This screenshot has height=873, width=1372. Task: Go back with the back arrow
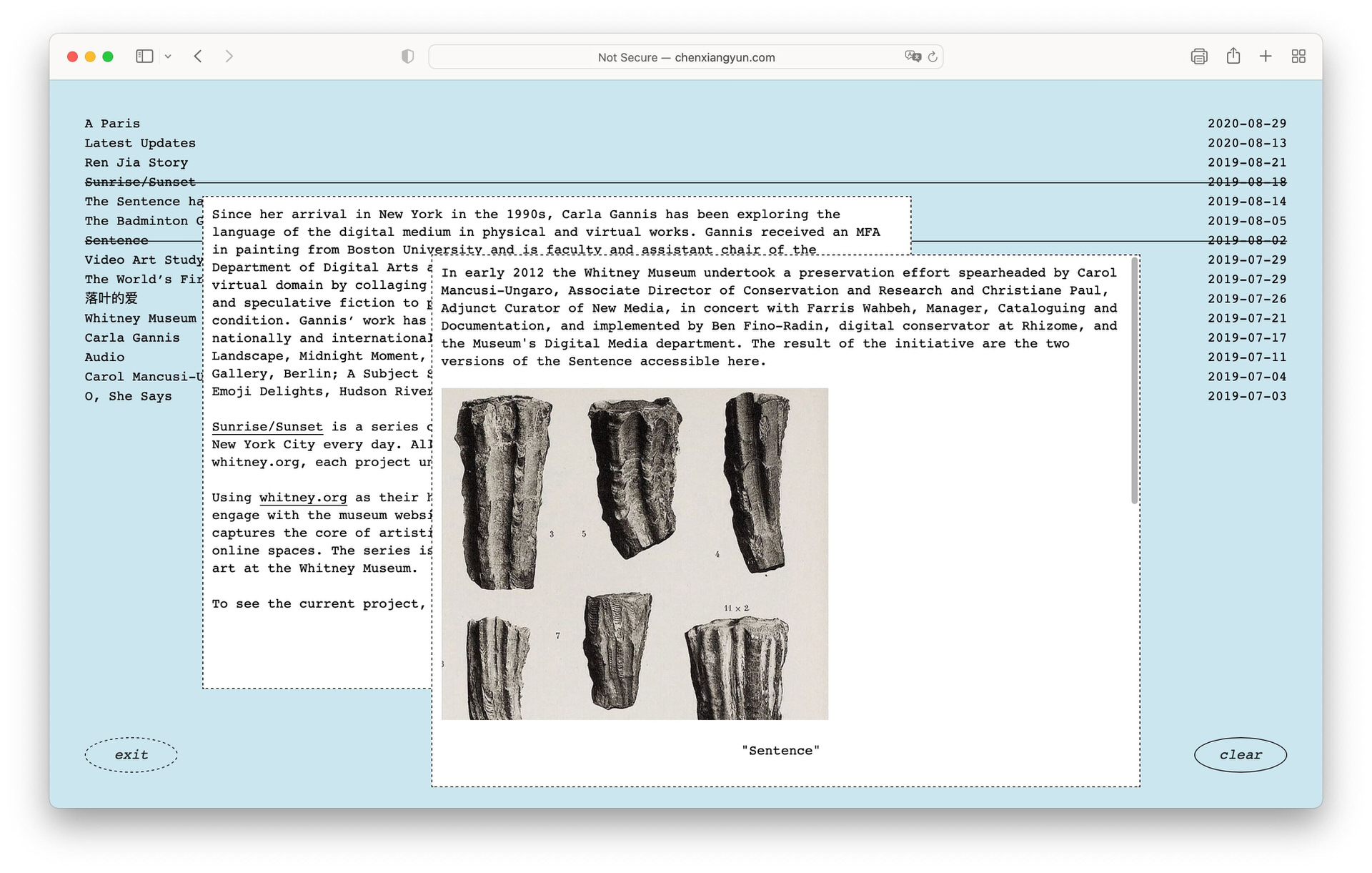point(198,56)
